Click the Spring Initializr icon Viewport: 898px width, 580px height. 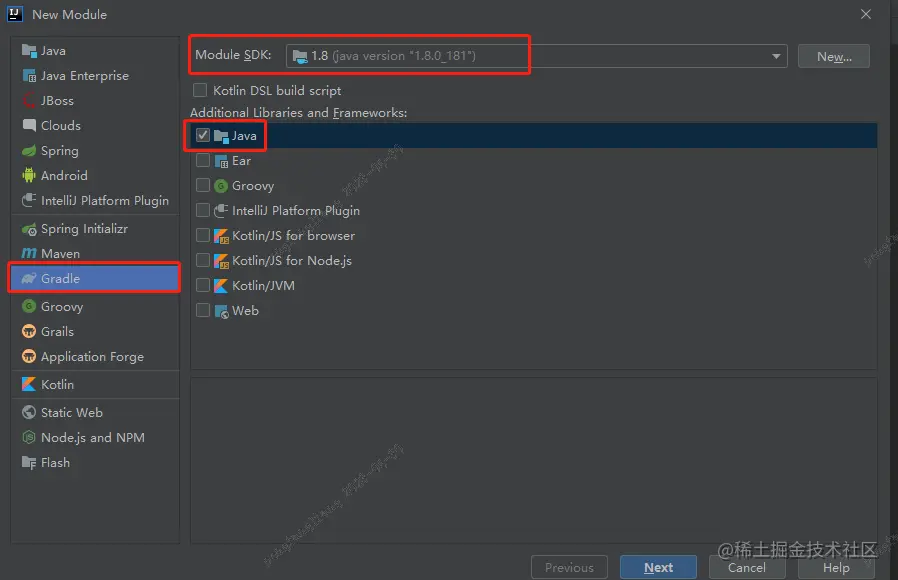pyautogui.click(x=29, y=229)
